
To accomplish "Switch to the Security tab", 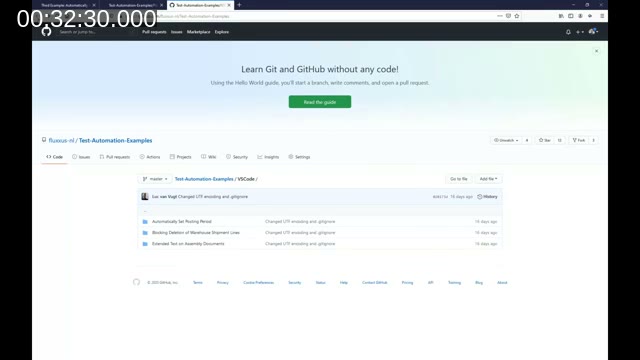I will click(237, 157).
